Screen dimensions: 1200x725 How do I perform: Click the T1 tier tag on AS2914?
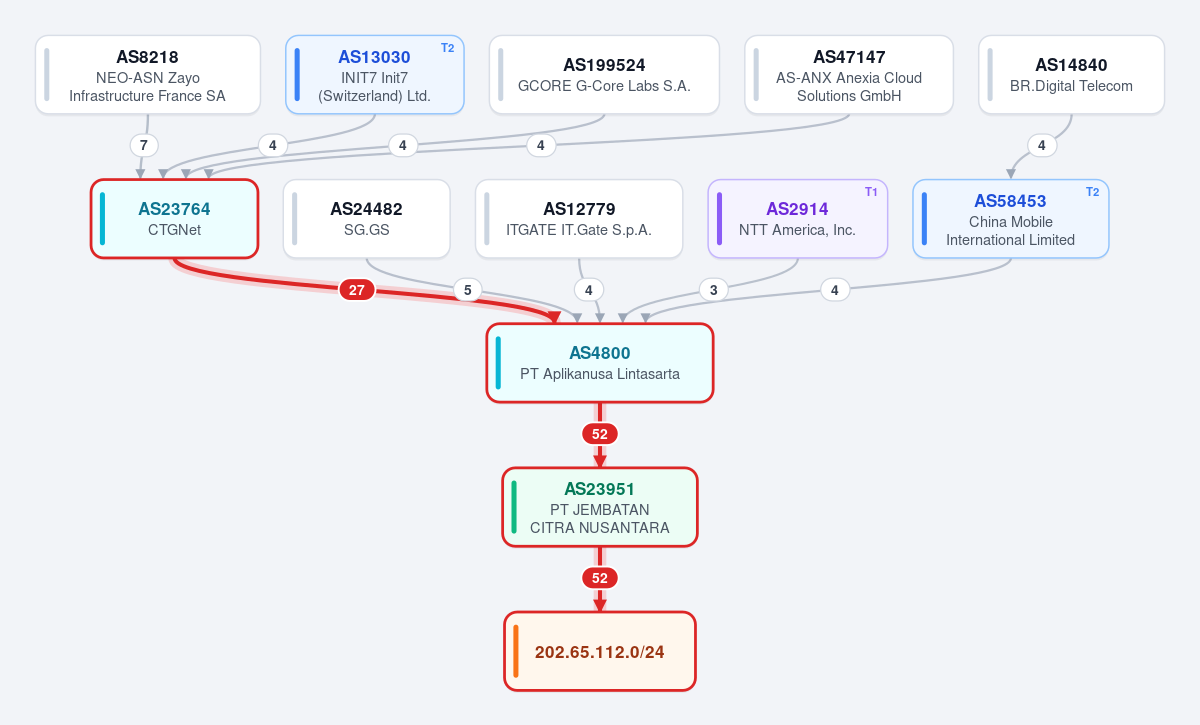click(x=871, y=192)
